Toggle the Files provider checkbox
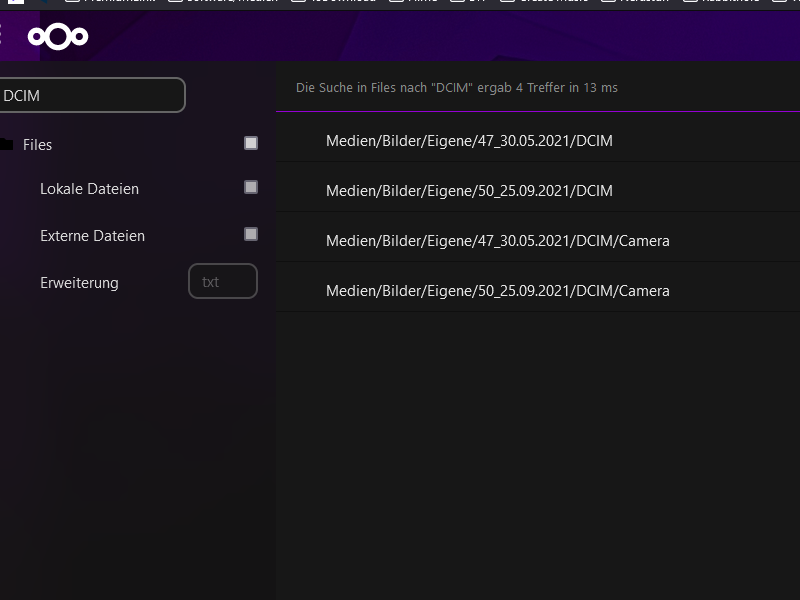Image resolution: width=800 pixels, height=600 pixels. (x=251, y=143)
